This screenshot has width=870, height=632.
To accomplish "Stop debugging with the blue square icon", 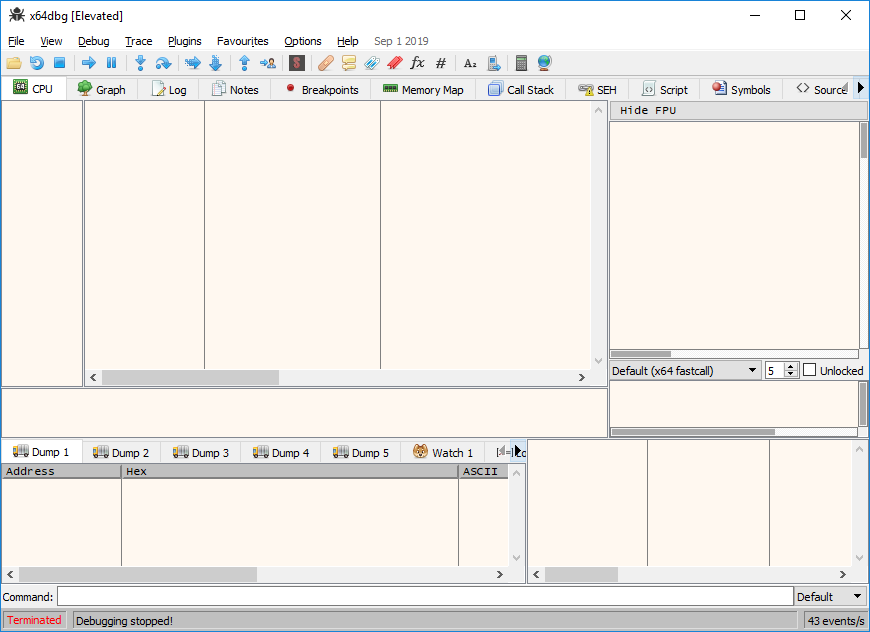I will click(59, 63).
